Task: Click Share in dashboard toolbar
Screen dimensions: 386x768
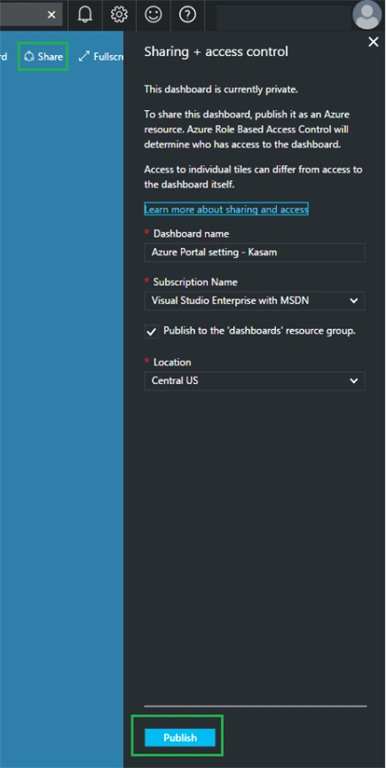Action: tap(43, 57)
